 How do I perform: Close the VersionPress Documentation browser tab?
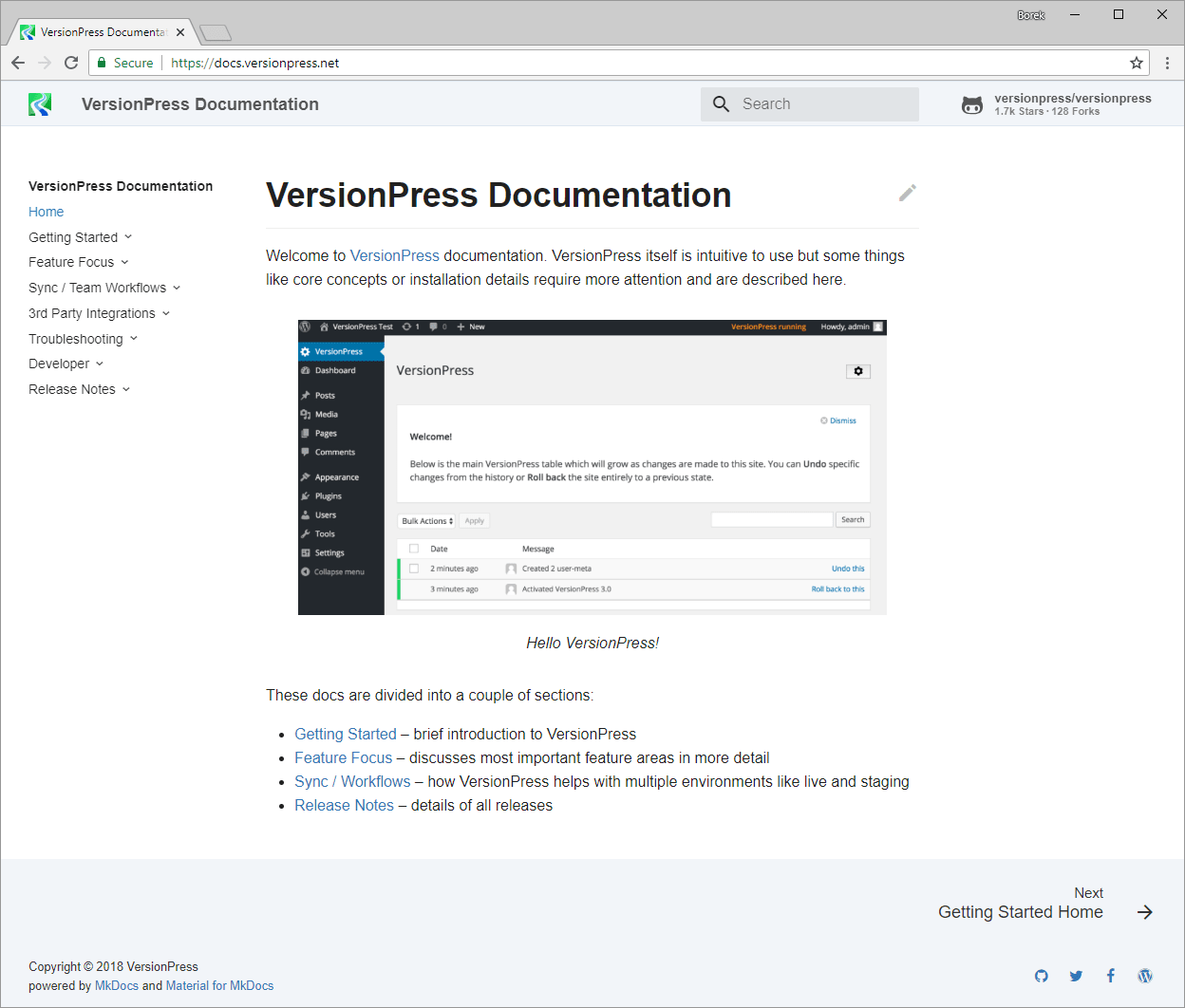click(180, 32)
